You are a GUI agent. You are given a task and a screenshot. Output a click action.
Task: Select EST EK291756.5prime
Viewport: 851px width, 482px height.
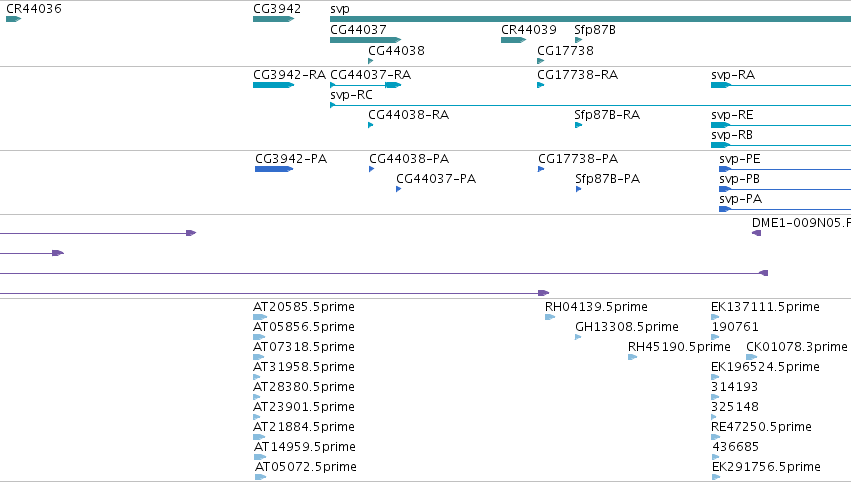coord(716,477)
